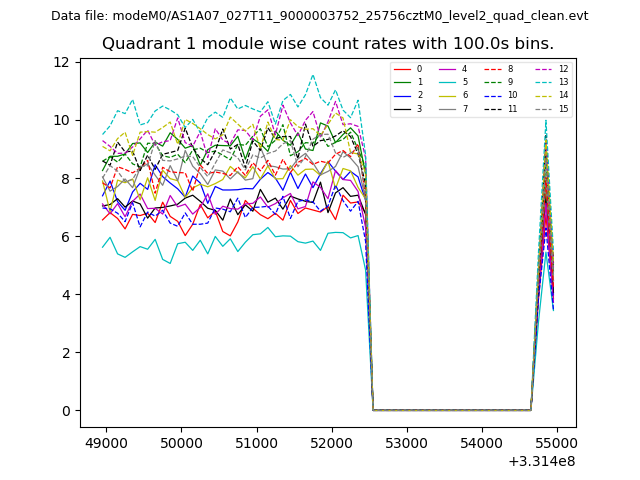Click the cyan solid legend line for module 5
Screen dimensions: 640x480
(446, 82)
